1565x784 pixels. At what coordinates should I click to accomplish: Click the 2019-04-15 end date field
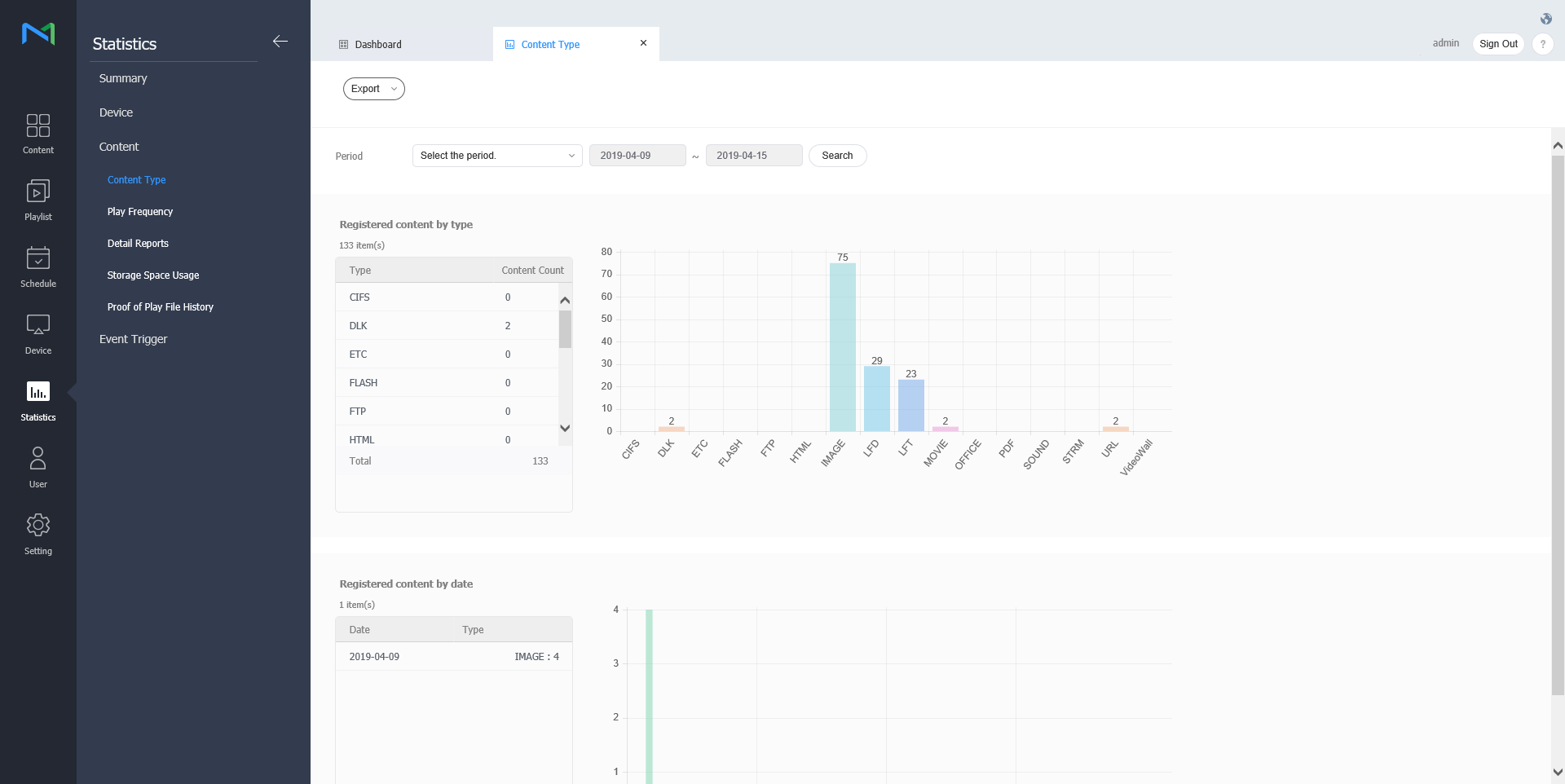click(x=753, y=155)
